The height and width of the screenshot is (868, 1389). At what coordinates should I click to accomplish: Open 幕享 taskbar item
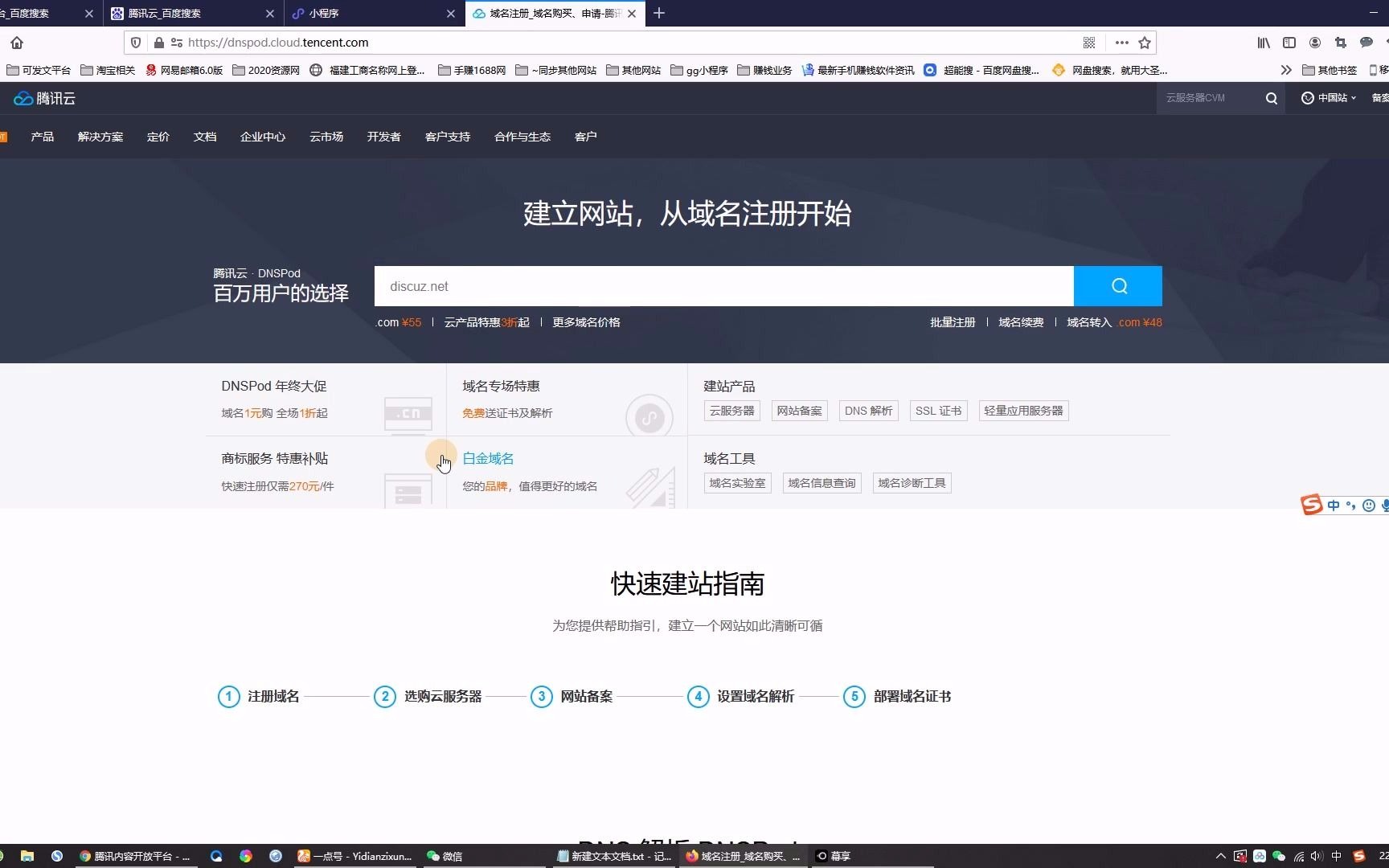tap(834, 856)
